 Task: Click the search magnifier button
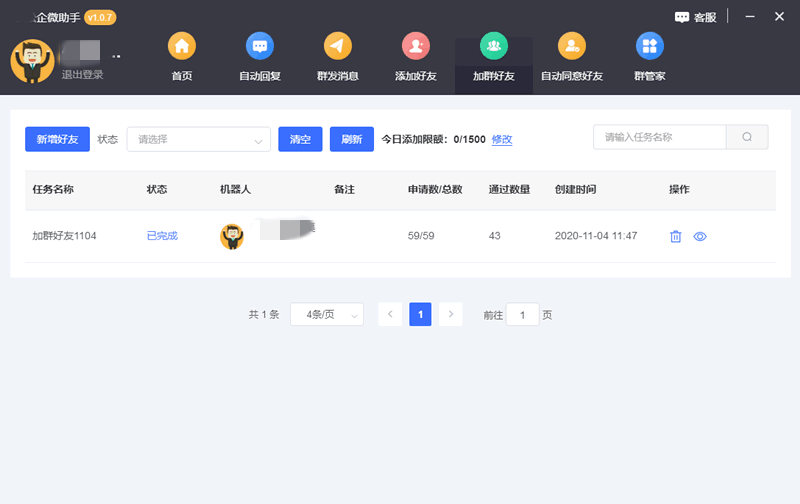point(747,137)
